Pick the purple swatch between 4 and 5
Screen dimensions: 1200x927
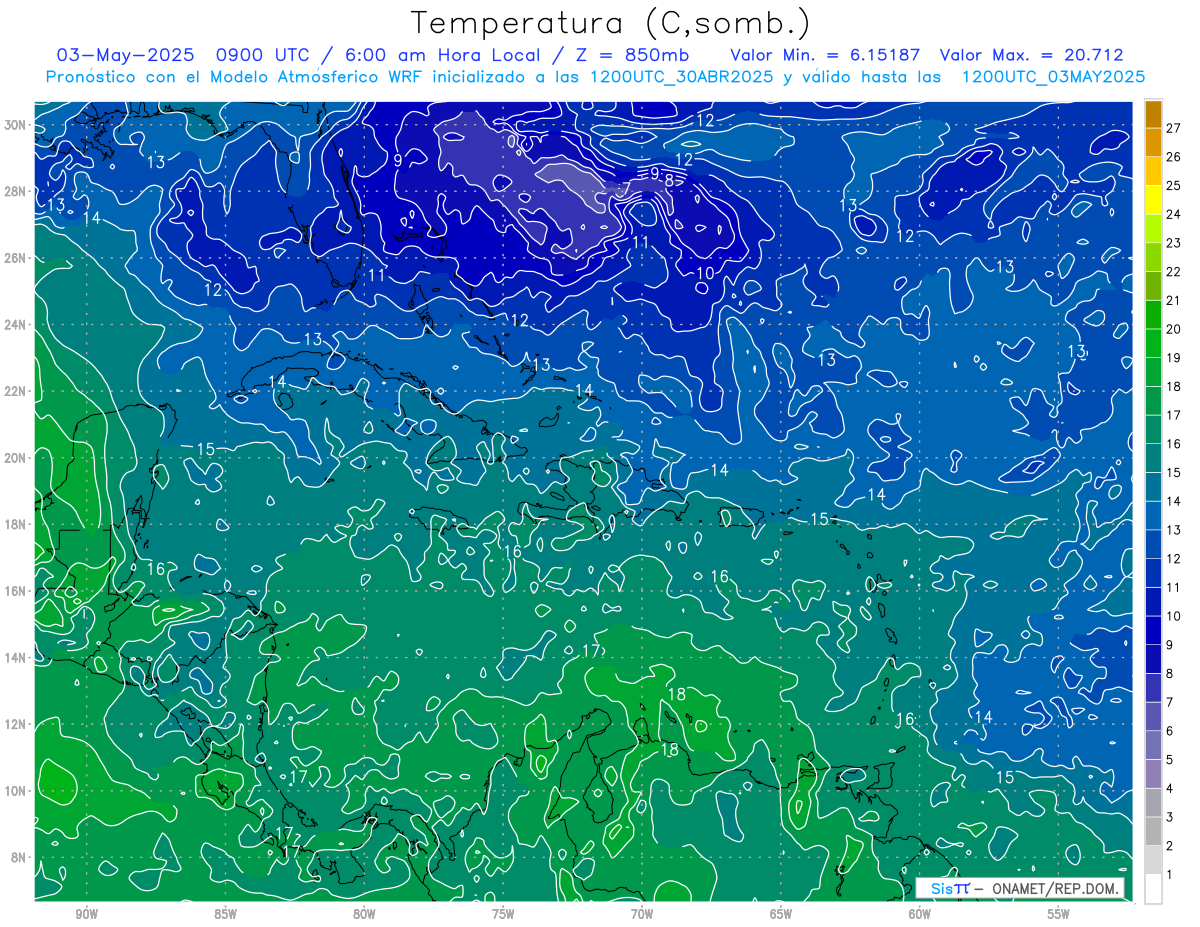(1153, 774)
